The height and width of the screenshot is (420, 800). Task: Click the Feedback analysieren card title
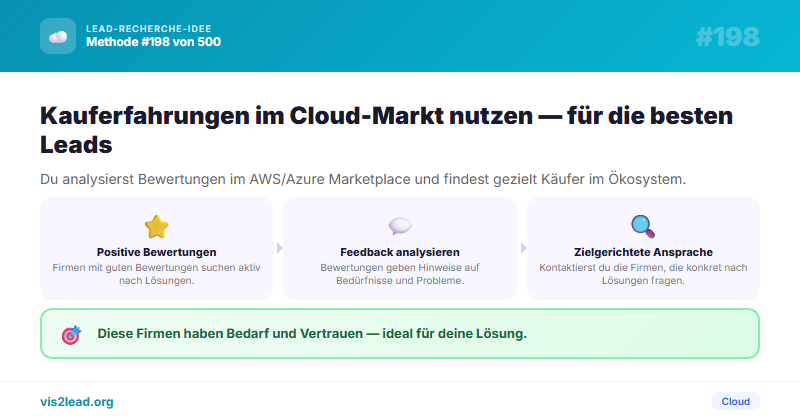click(400, 252)
